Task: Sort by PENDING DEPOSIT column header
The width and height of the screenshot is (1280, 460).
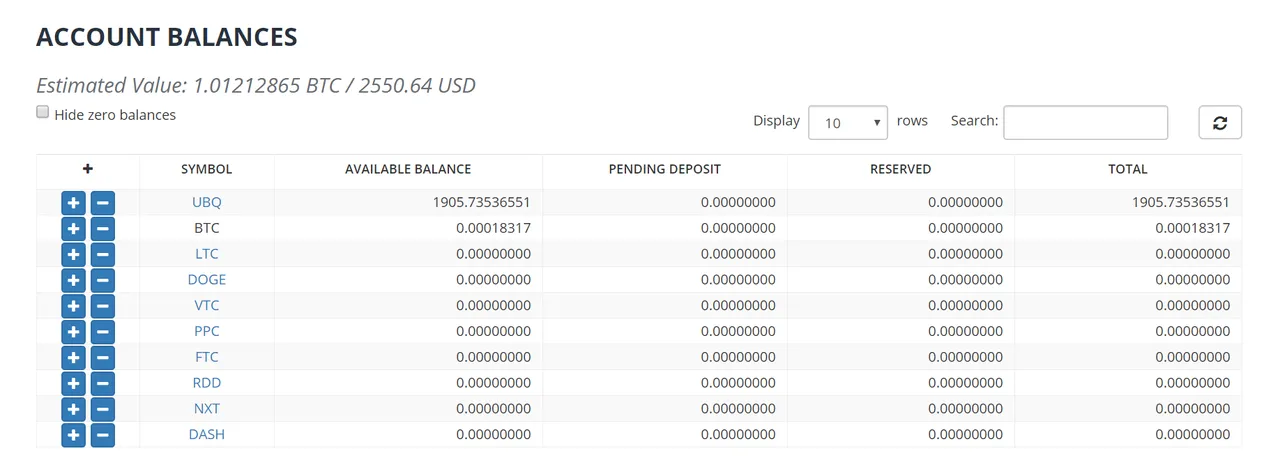Action: click(x=665, y=169)
